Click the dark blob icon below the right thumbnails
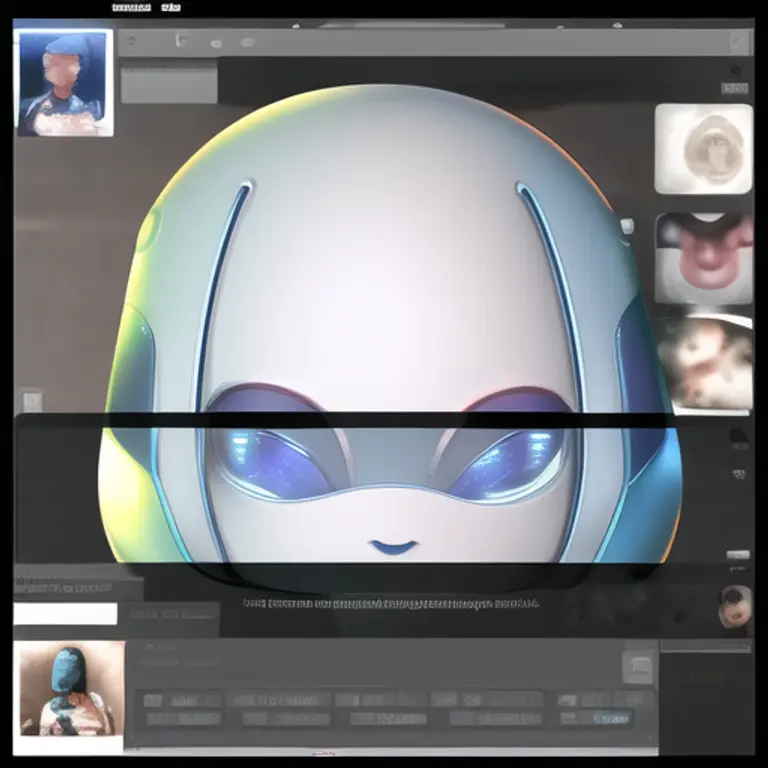The width and height of the screenshot is (768, 768). click(738, 437)
